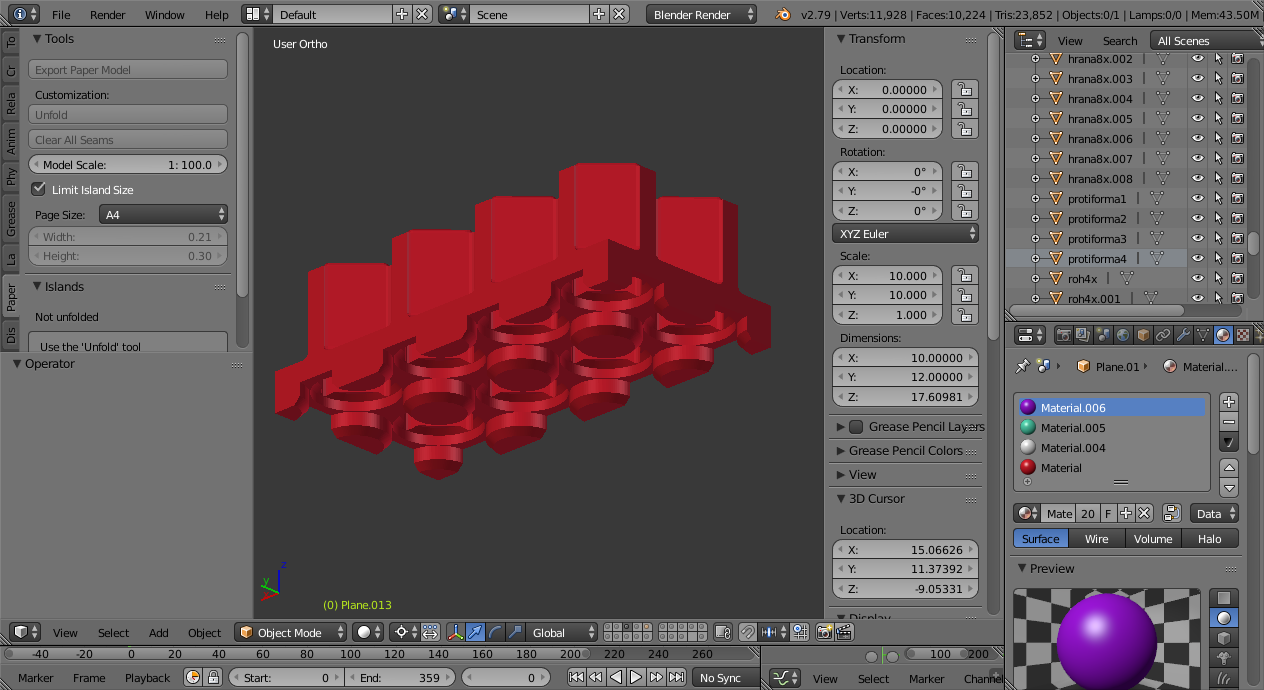Click the outliner vertical scrollbar

pos(1253,245)
